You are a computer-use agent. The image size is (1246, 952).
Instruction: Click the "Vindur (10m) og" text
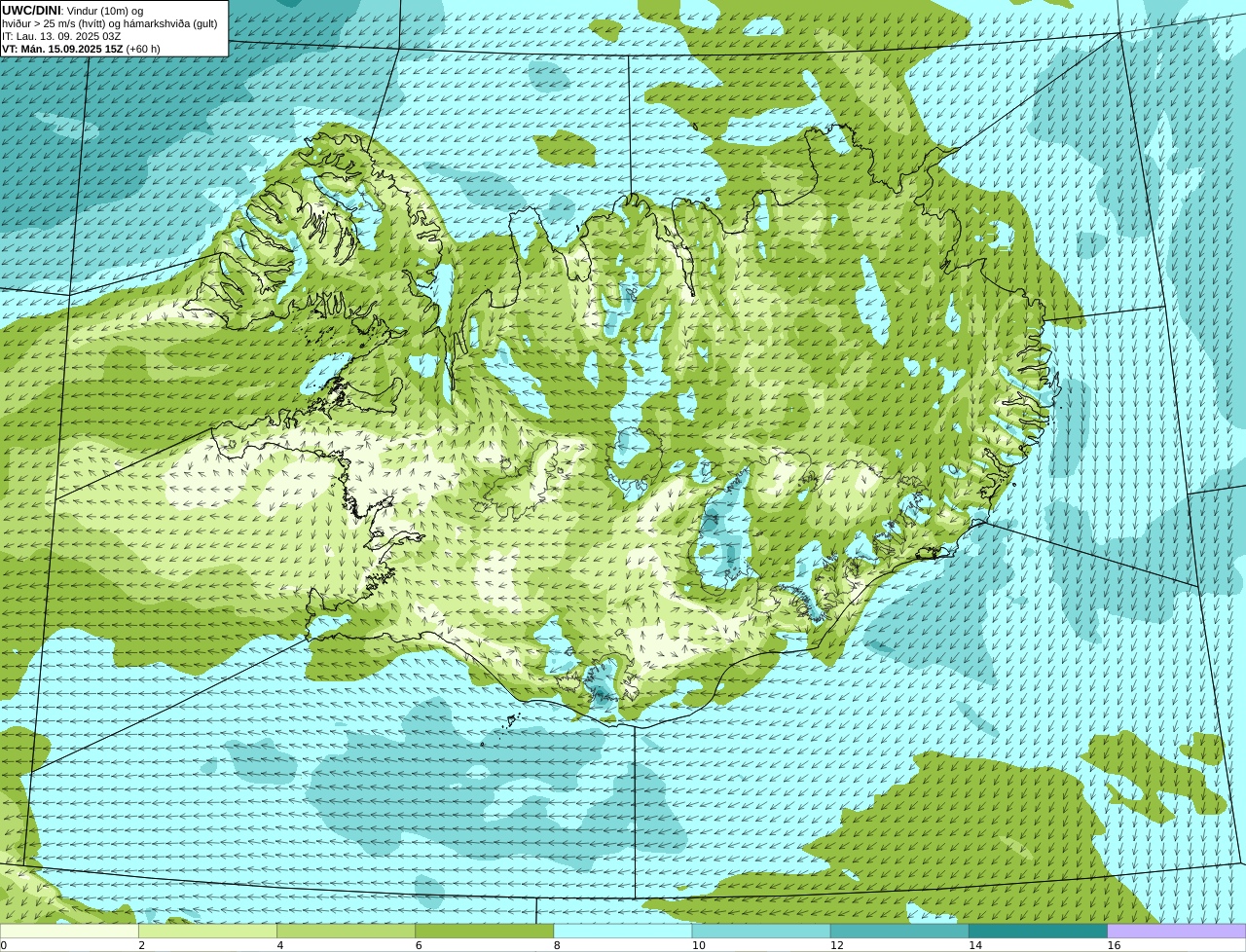[x=105, y=11]
